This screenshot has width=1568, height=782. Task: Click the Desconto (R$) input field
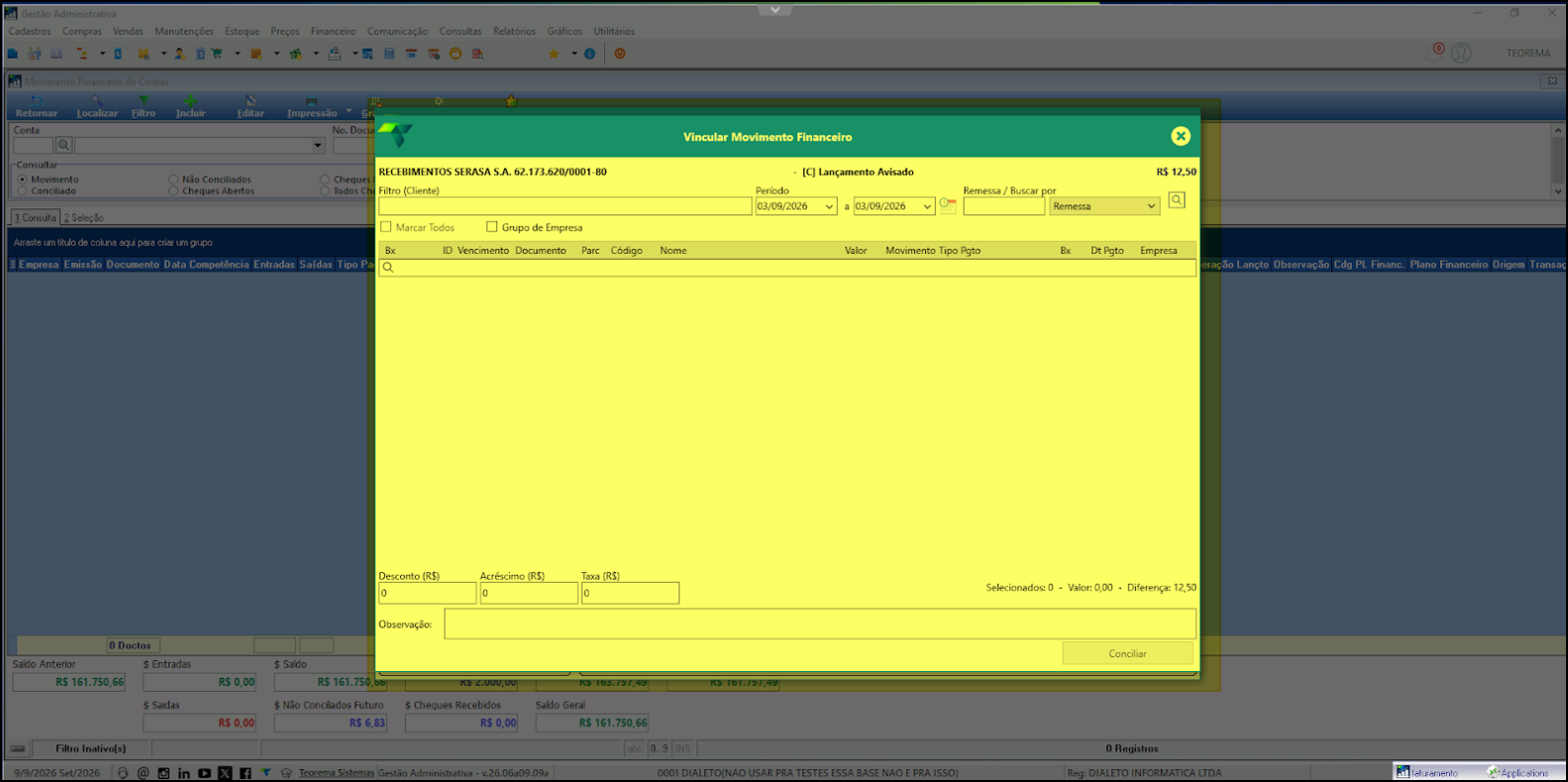tap(428, 593)
